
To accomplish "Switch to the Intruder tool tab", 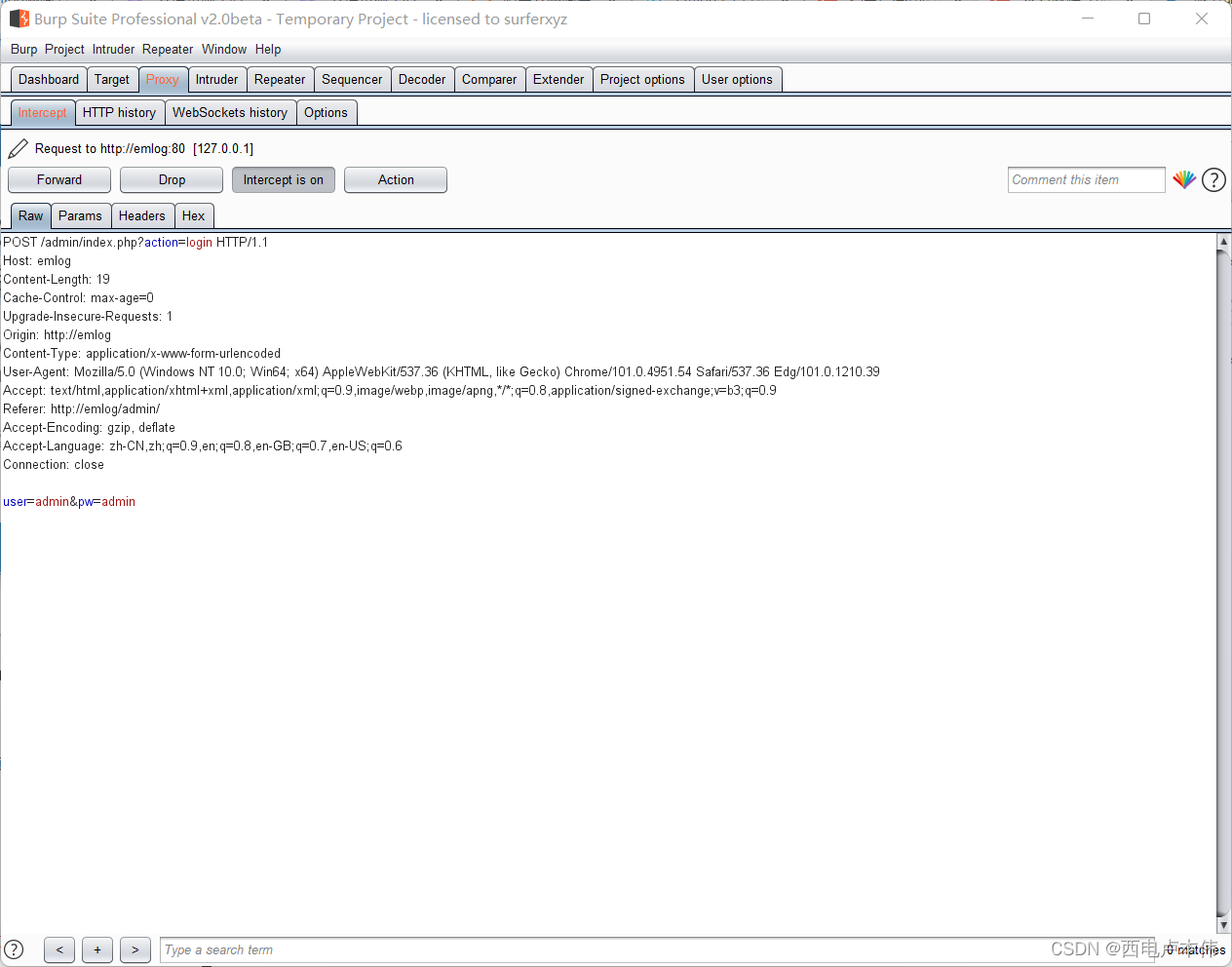I will click(216, 80).
